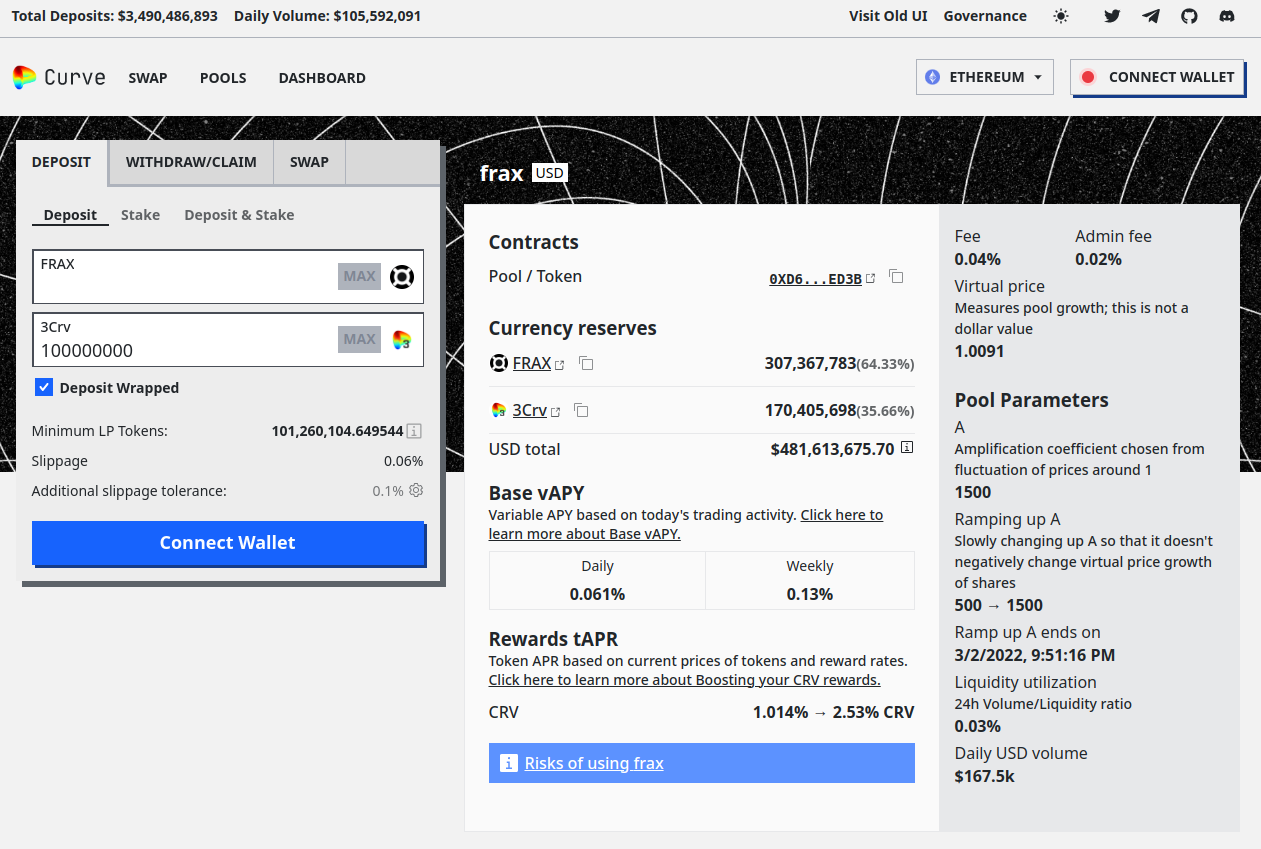Open the 3Crv currency reserve link
Viewport: 1261px width, 849px height.
(x=530, y=410)
